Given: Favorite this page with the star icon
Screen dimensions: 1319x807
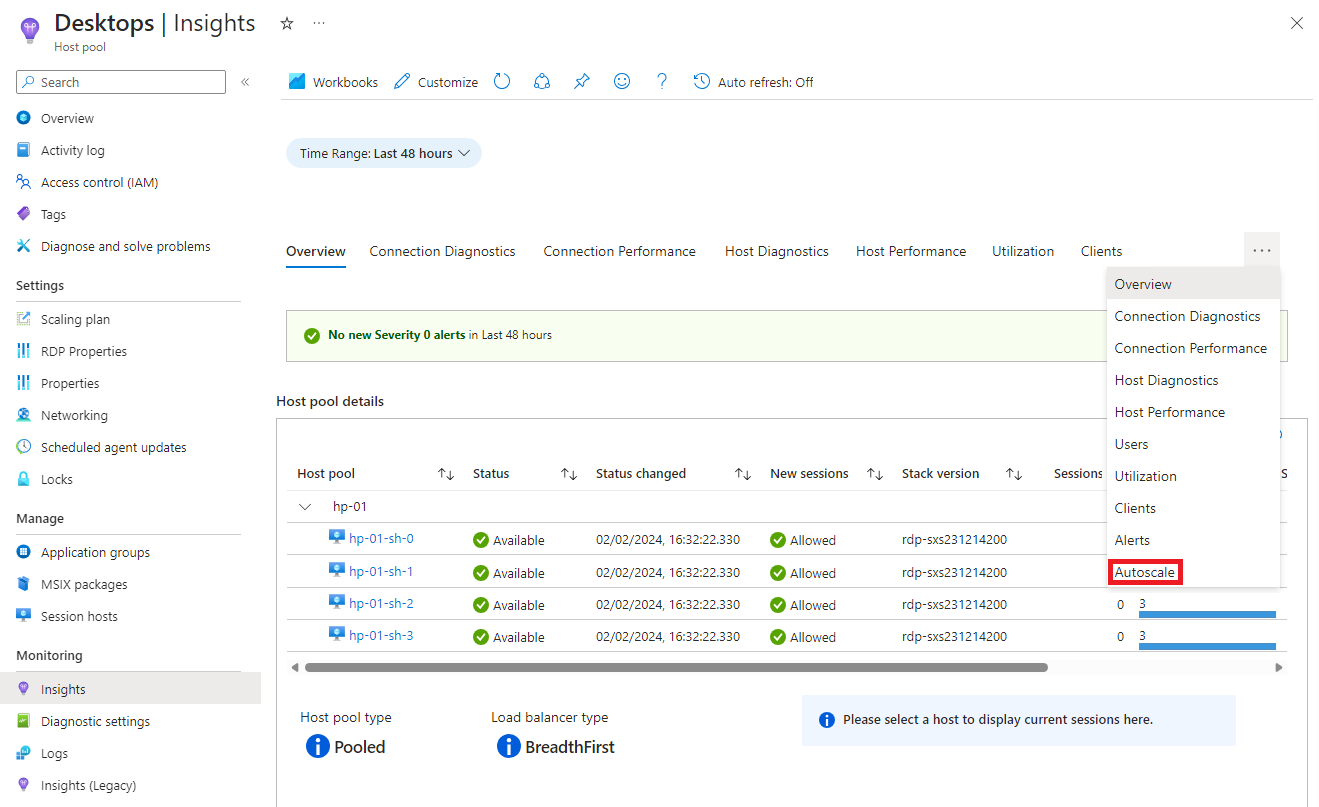Looking at the screenshot, I should point(287,23).
